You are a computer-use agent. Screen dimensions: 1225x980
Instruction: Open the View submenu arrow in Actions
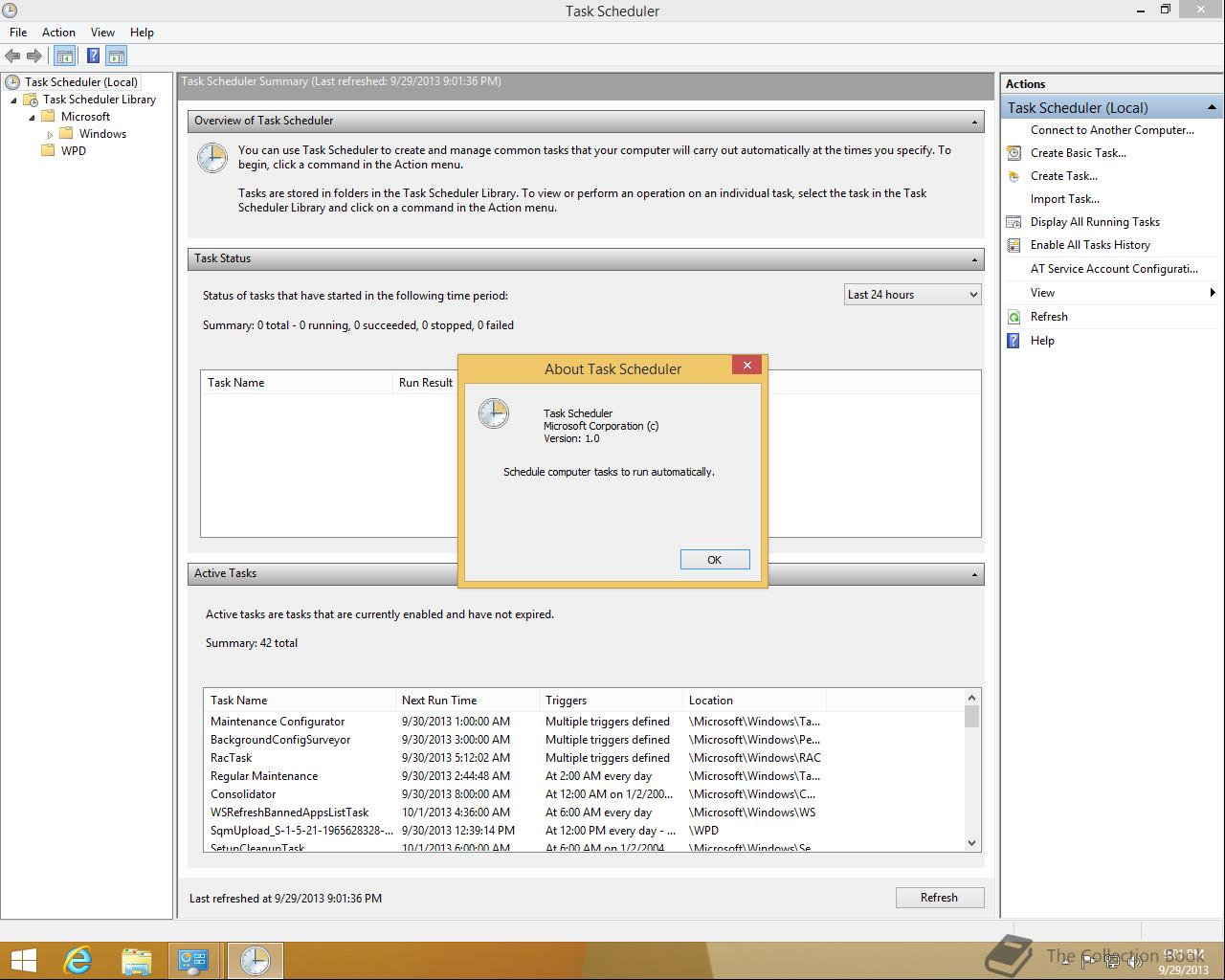1213,293
